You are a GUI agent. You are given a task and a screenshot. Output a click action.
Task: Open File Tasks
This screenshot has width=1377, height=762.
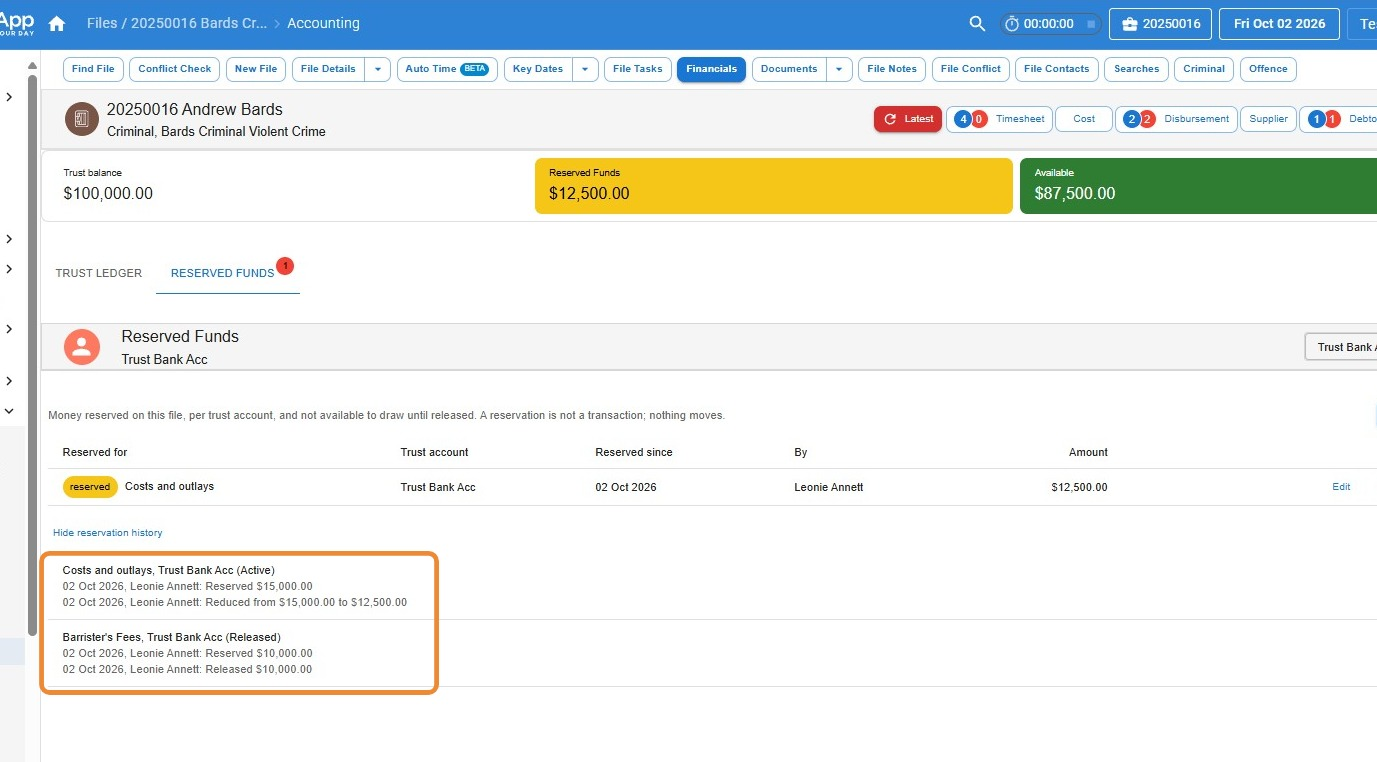point(638,69)
